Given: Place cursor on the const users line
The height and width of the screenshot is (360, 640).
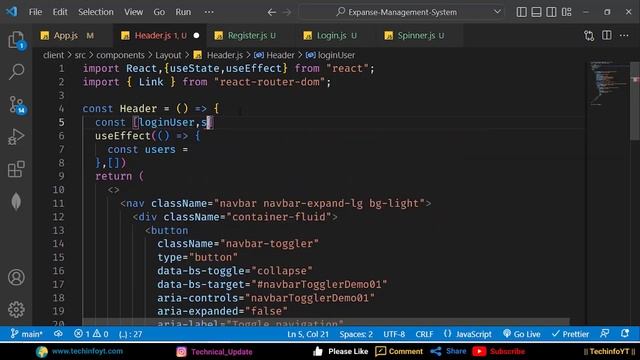Looking at the screenshot, I should (148, 149).
